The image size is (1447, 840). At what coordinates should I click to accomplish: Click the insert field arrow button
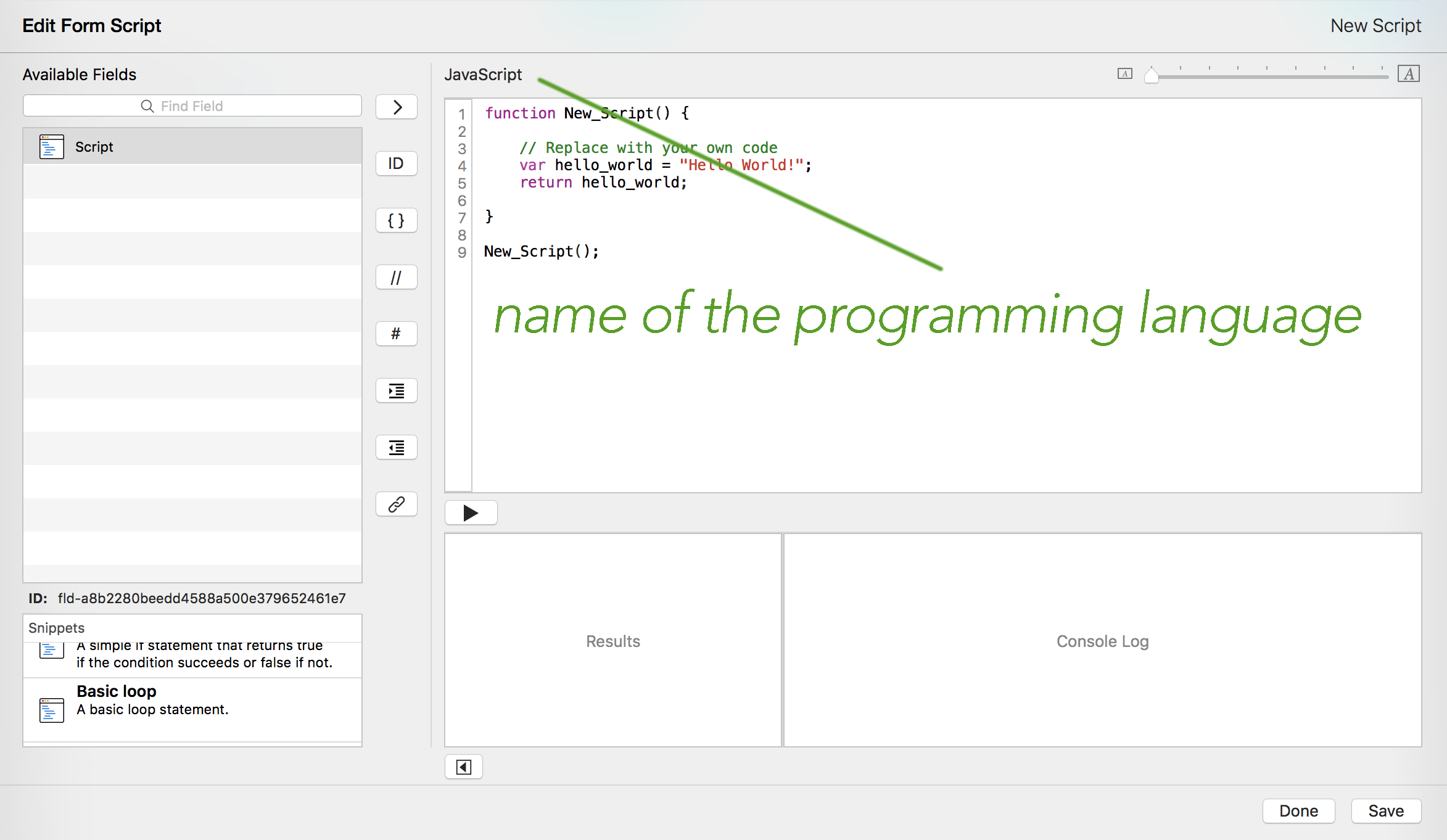click(397, 107)
